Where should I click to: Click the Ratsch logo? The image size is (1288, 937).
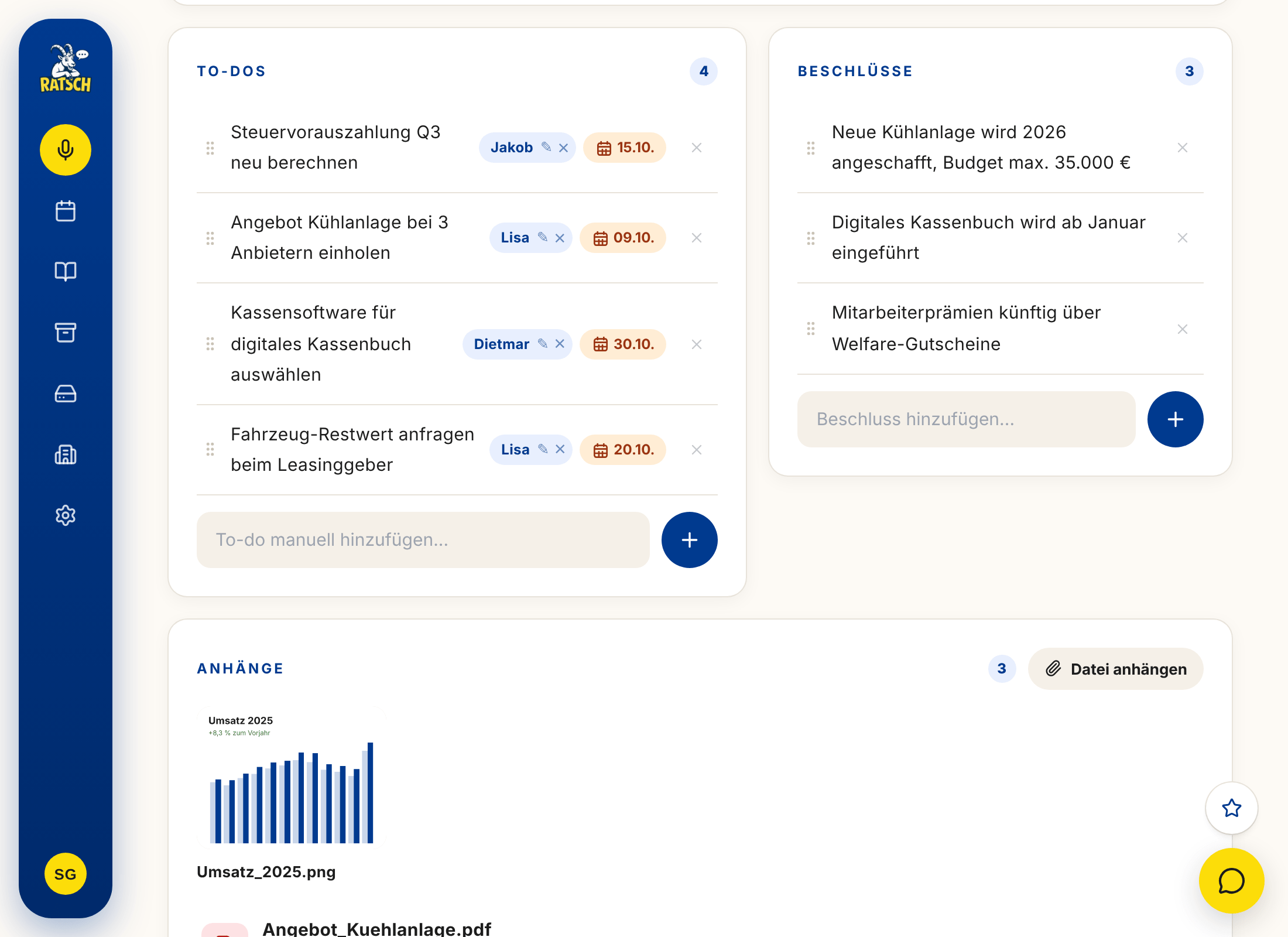pos(66,68)
